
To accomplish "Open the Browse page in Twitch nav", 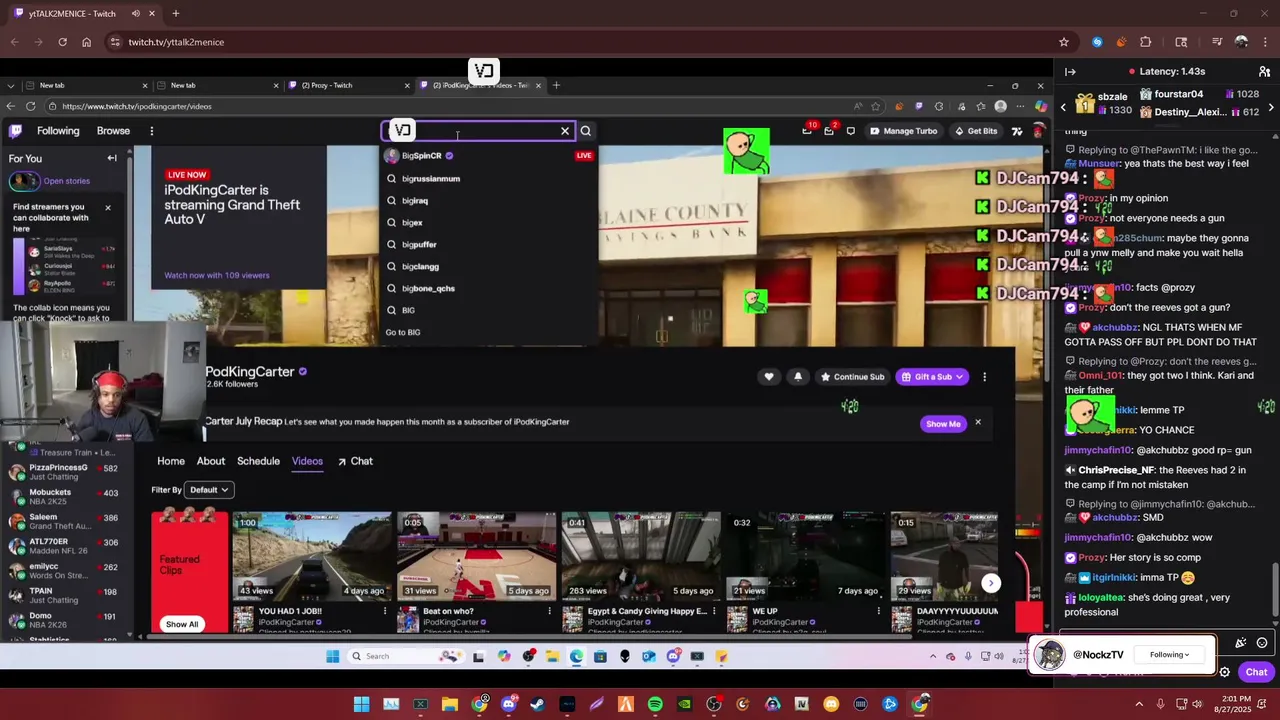I will (113, 131).
